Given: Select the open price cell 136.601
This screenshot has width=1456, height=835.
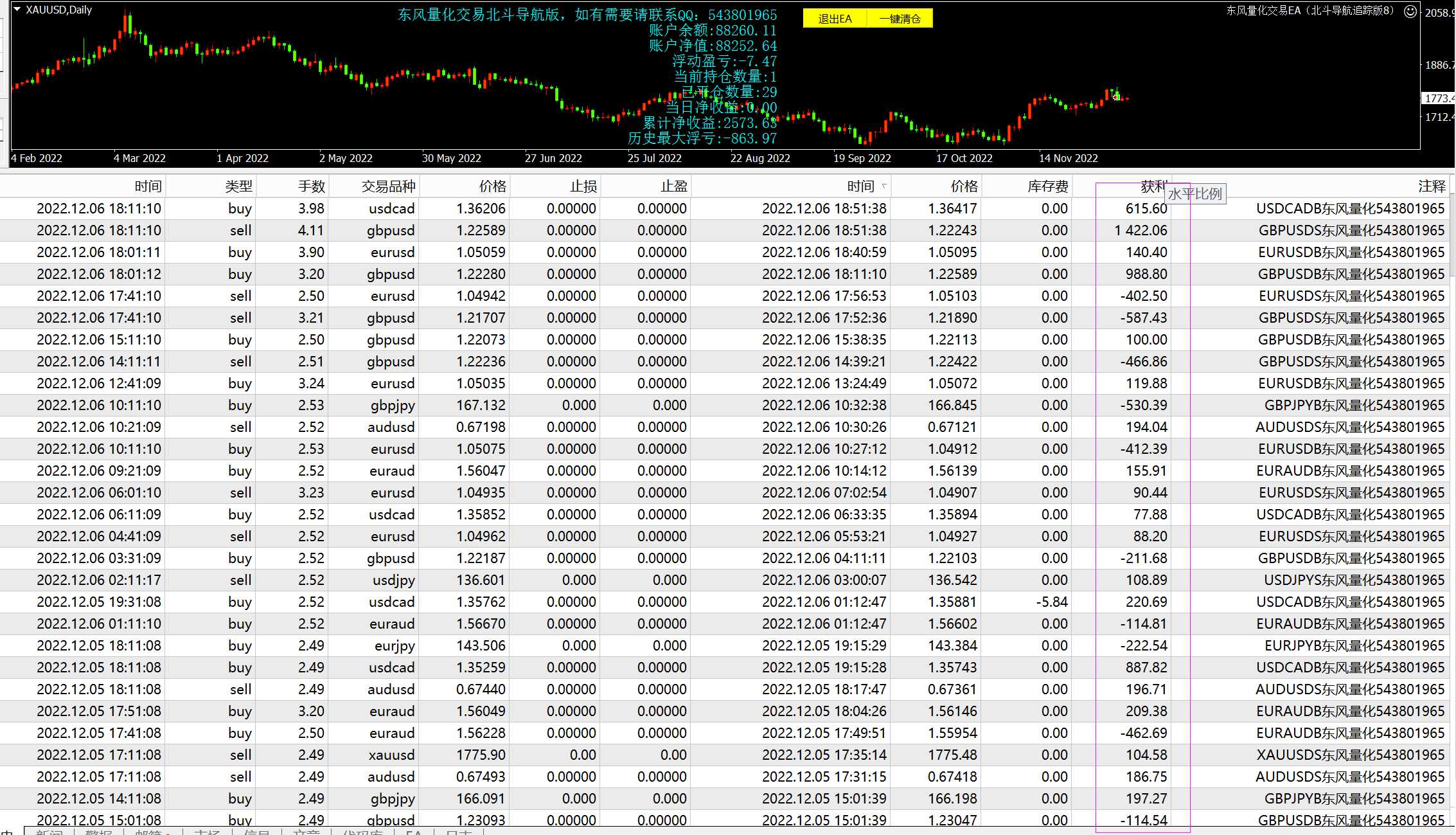Looking at the screenshot, I should (481, 580).
